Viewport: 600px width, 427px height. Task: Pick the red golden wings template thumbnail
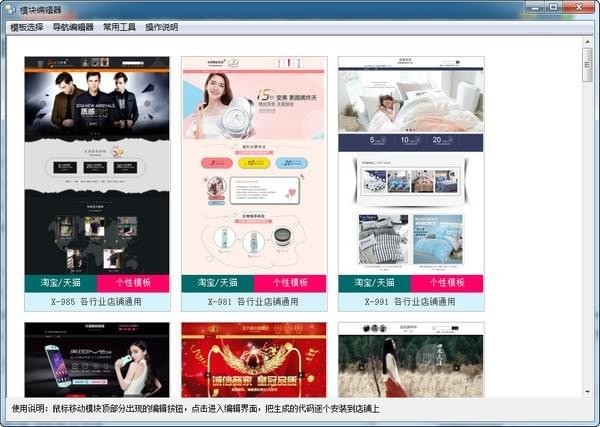254,360
